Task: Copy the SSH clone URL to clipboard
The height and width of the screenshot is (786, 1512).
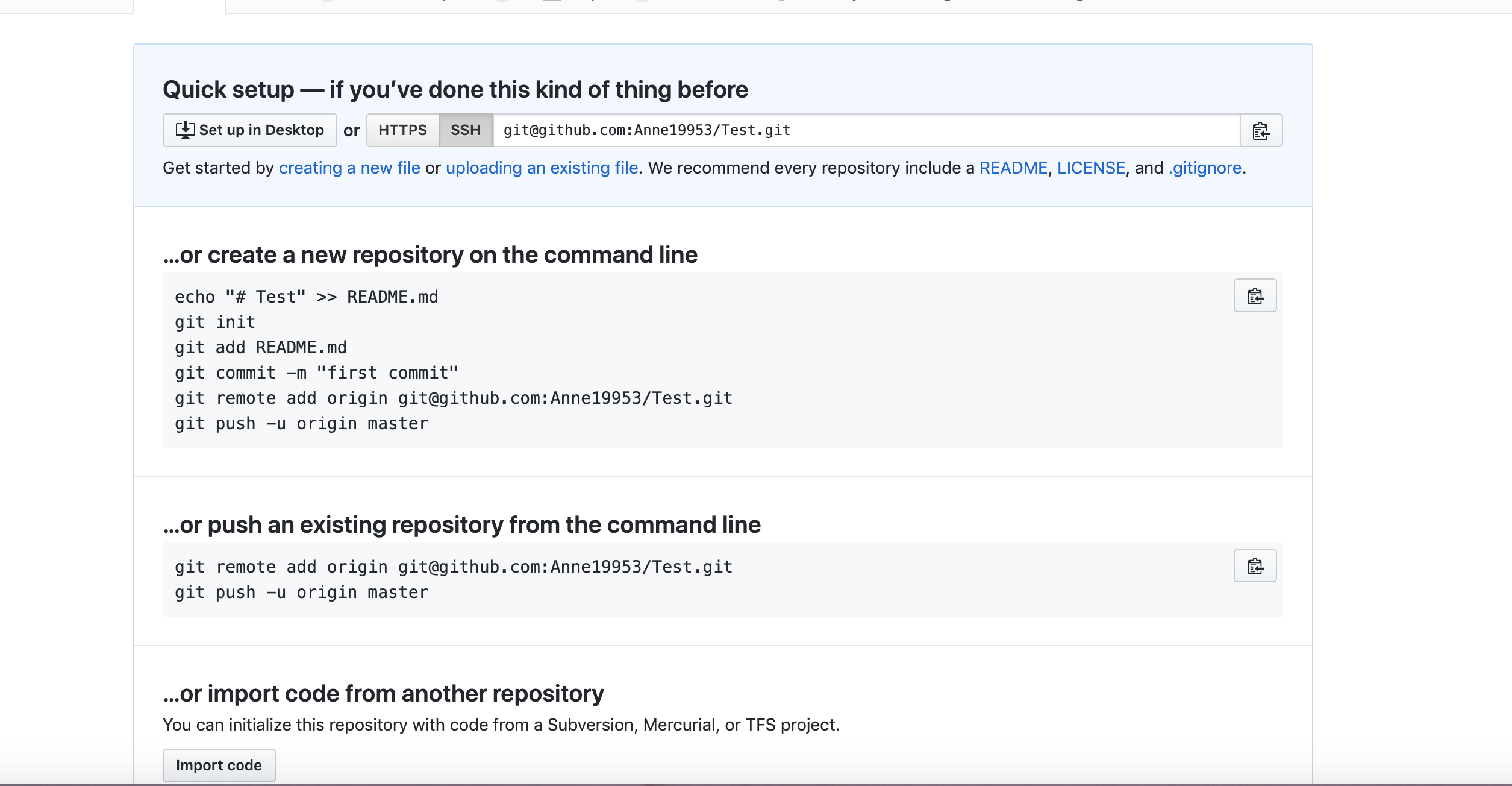Action: [x=1261, y=130]
